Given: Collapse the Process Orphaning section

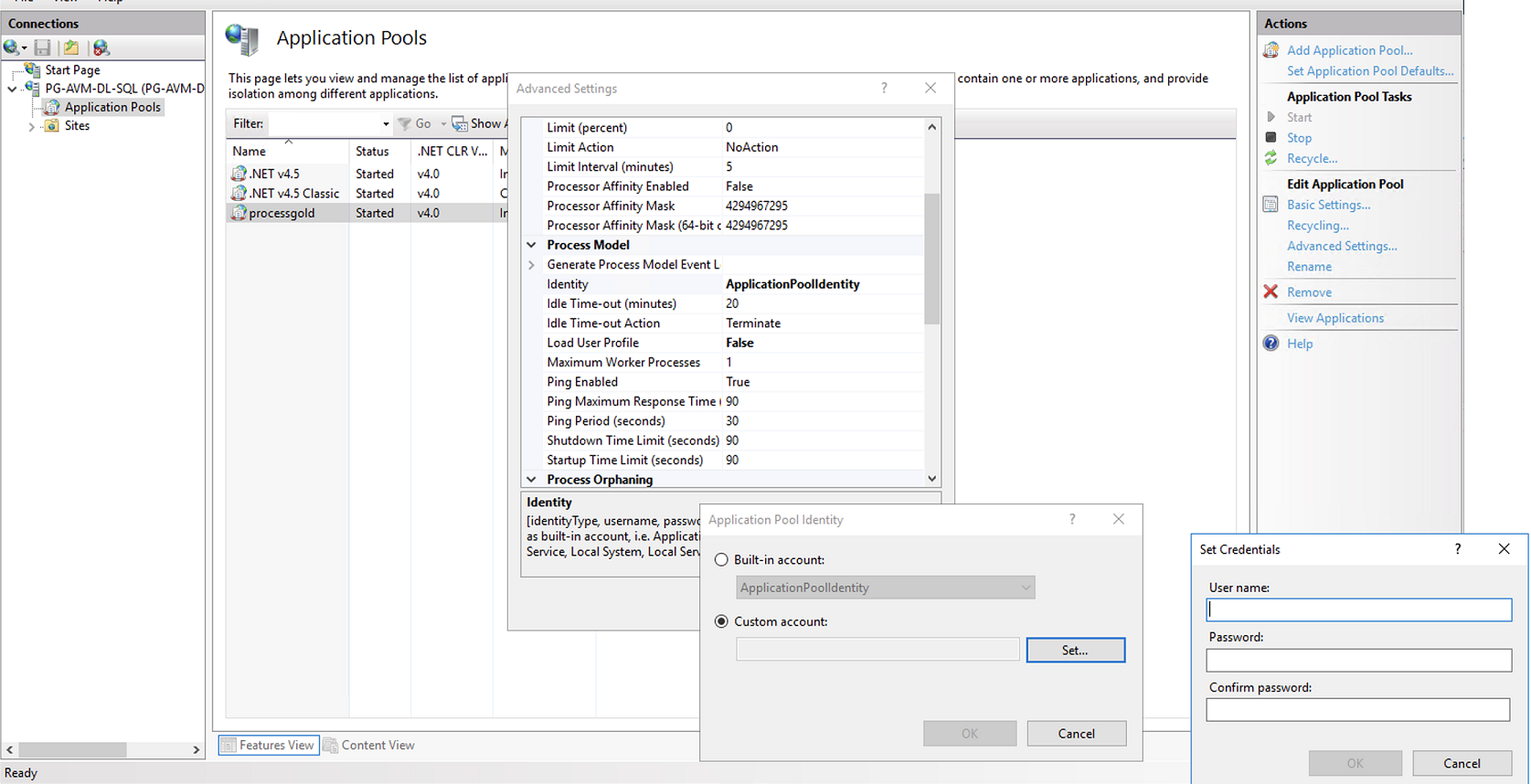Looking at the screenshot, I should tap(531, 480).
